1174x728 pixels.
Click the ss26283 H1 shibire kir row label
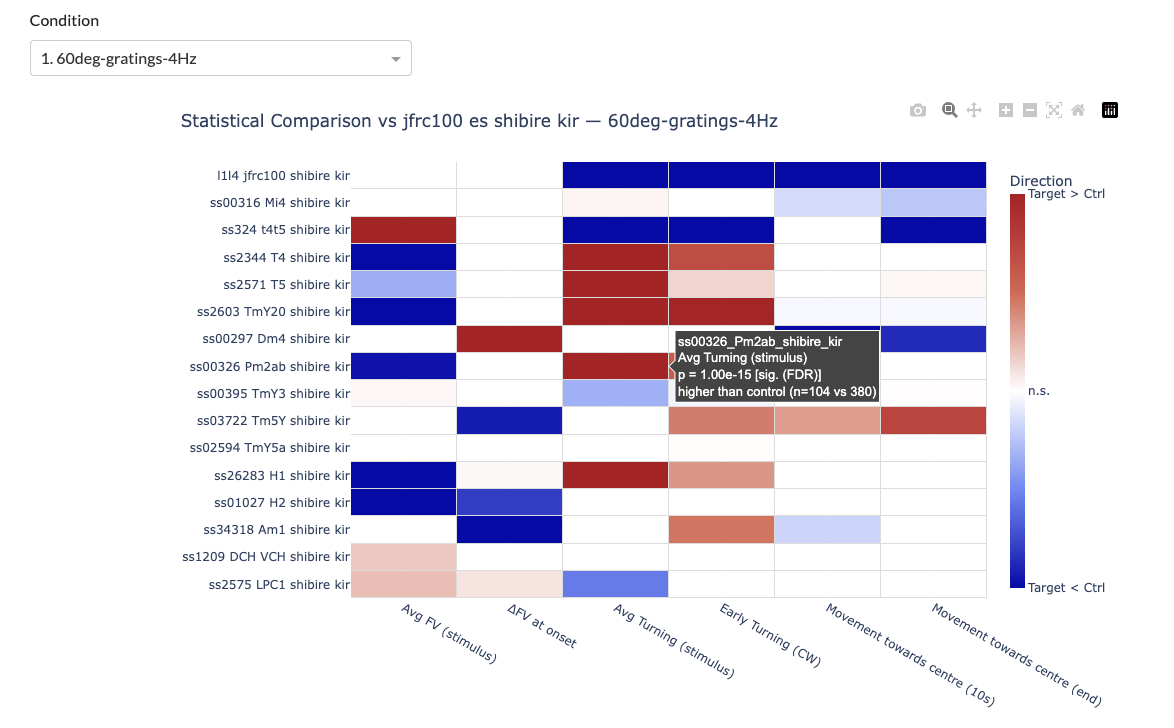pos(281,475)
